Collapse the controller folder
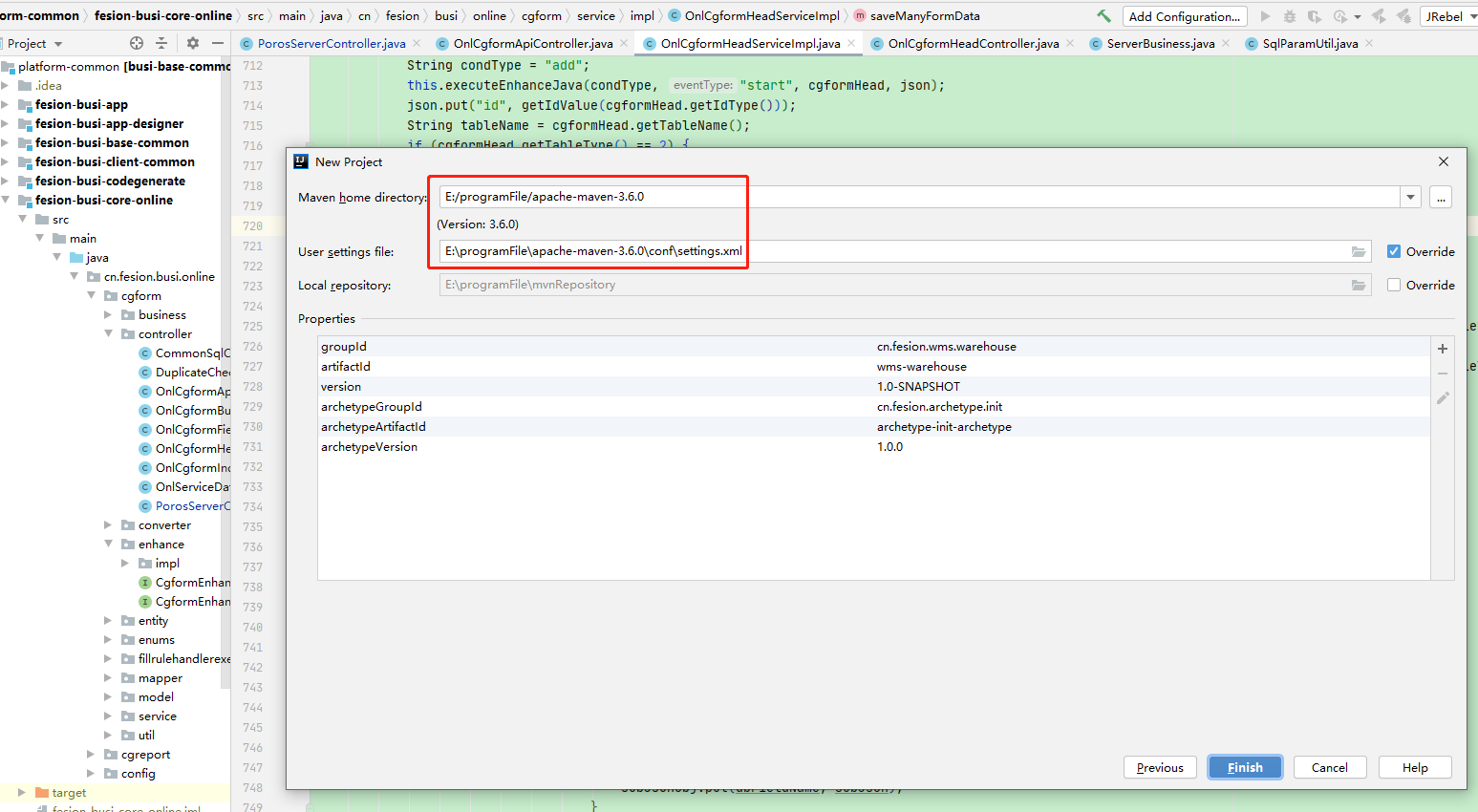The height and width of the screenshot is (812, 1478). (108, 334)
